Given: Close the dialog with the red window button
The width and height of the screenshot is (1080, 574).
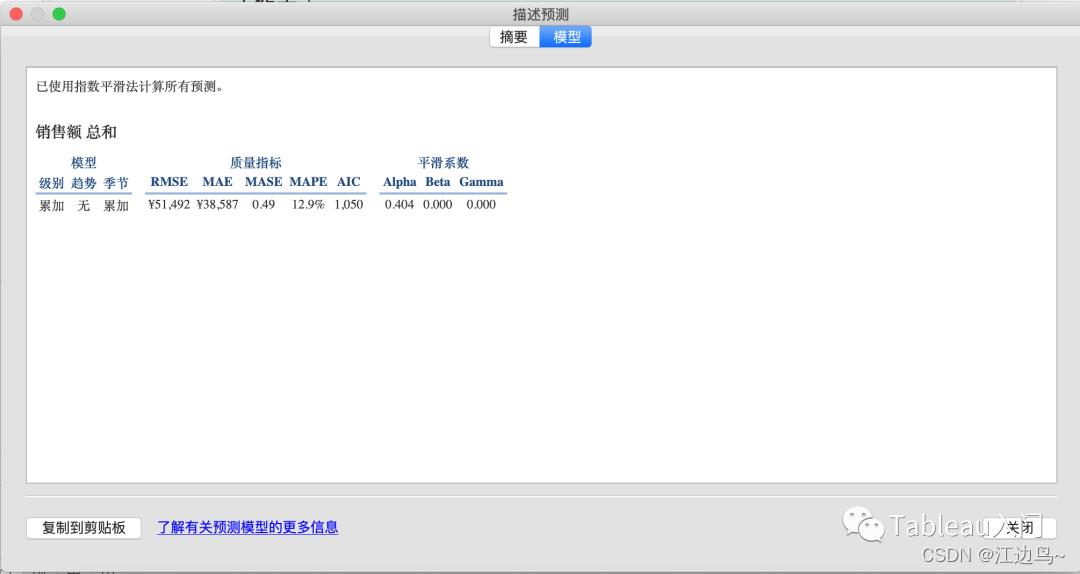Looking at the screenshot, I should click(x=16, y=14).
